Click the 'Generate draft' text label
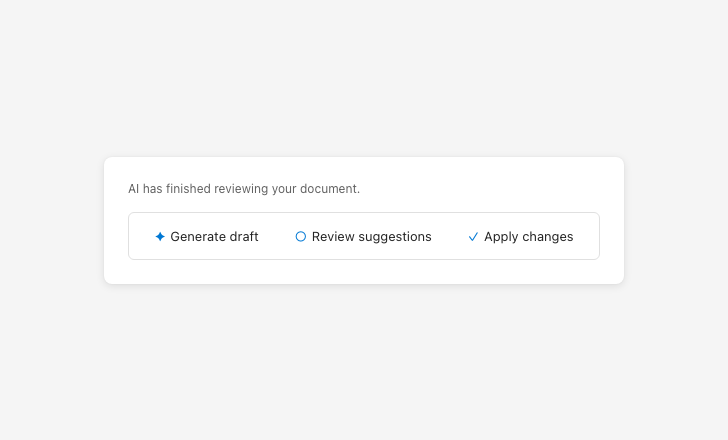 pyautogui.click(x=214, y=237)
